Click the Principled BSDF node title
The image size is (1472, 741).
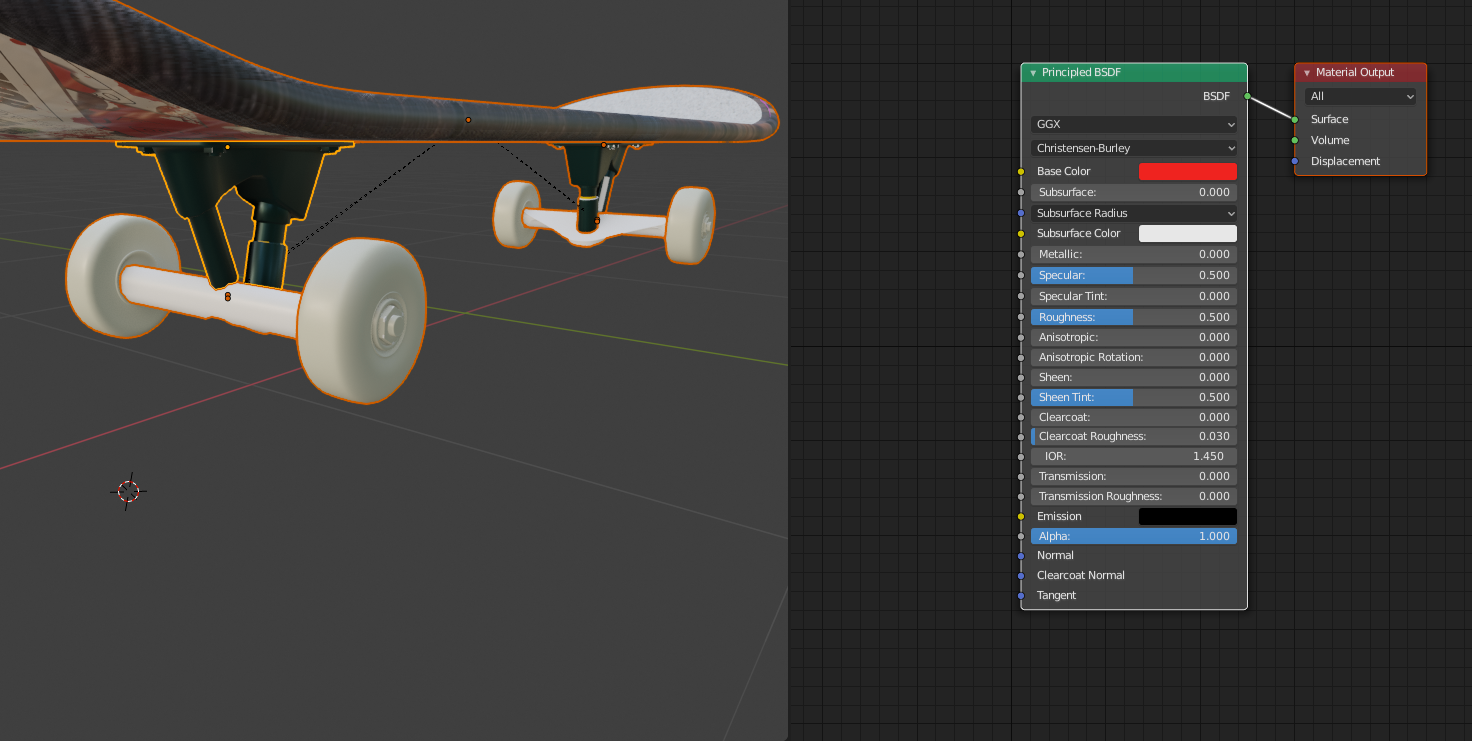[1080, 73]
